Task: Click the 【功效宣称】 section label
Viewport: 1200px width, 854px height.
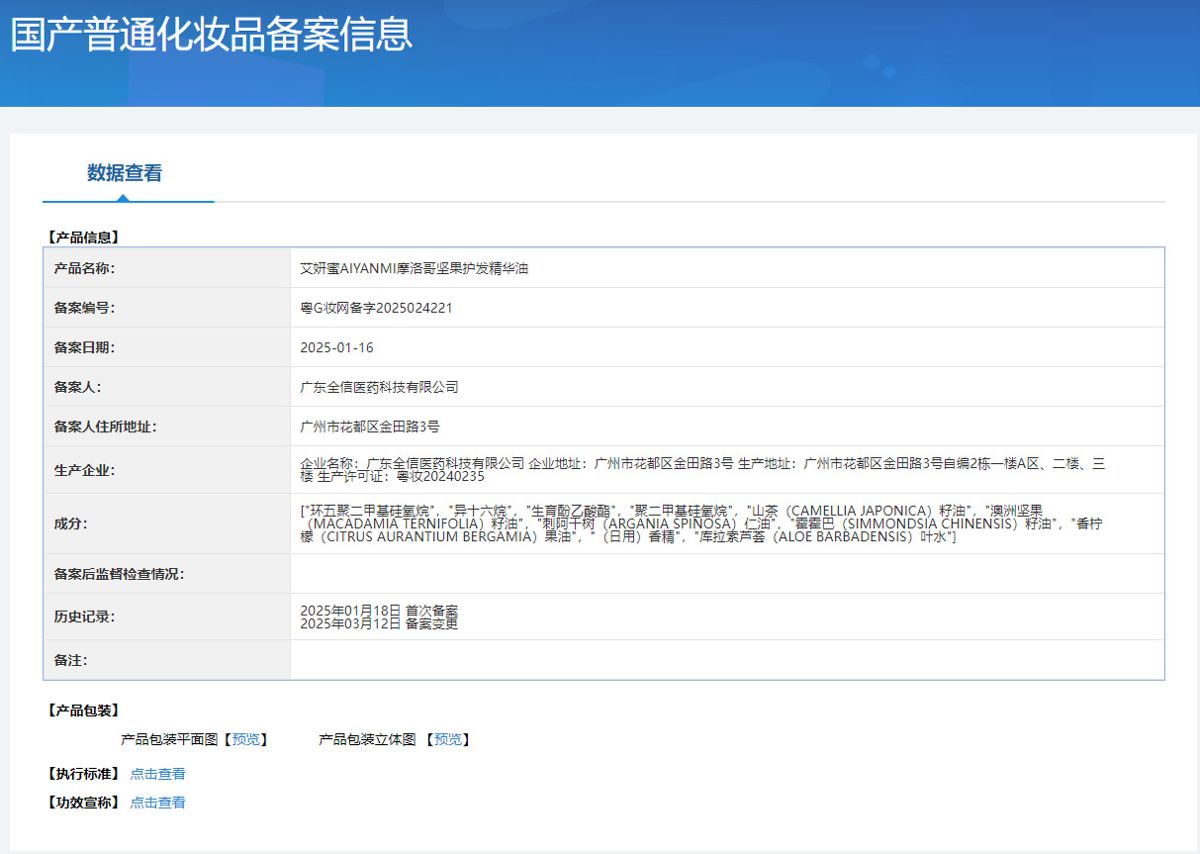Action: [82, 802]
